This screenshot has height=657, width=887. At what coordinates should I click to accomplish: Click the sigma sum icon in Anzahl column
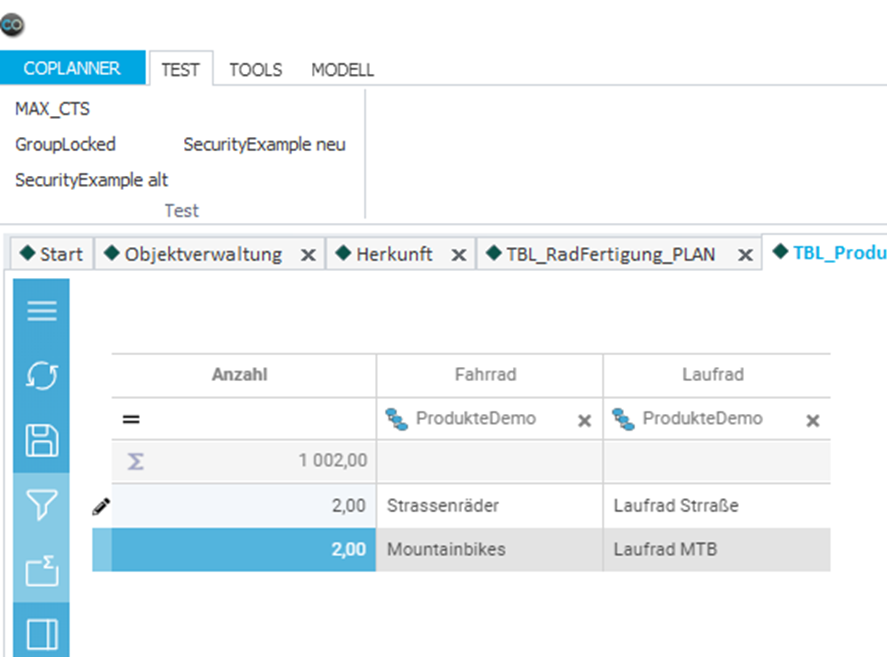tap(136, 461)
